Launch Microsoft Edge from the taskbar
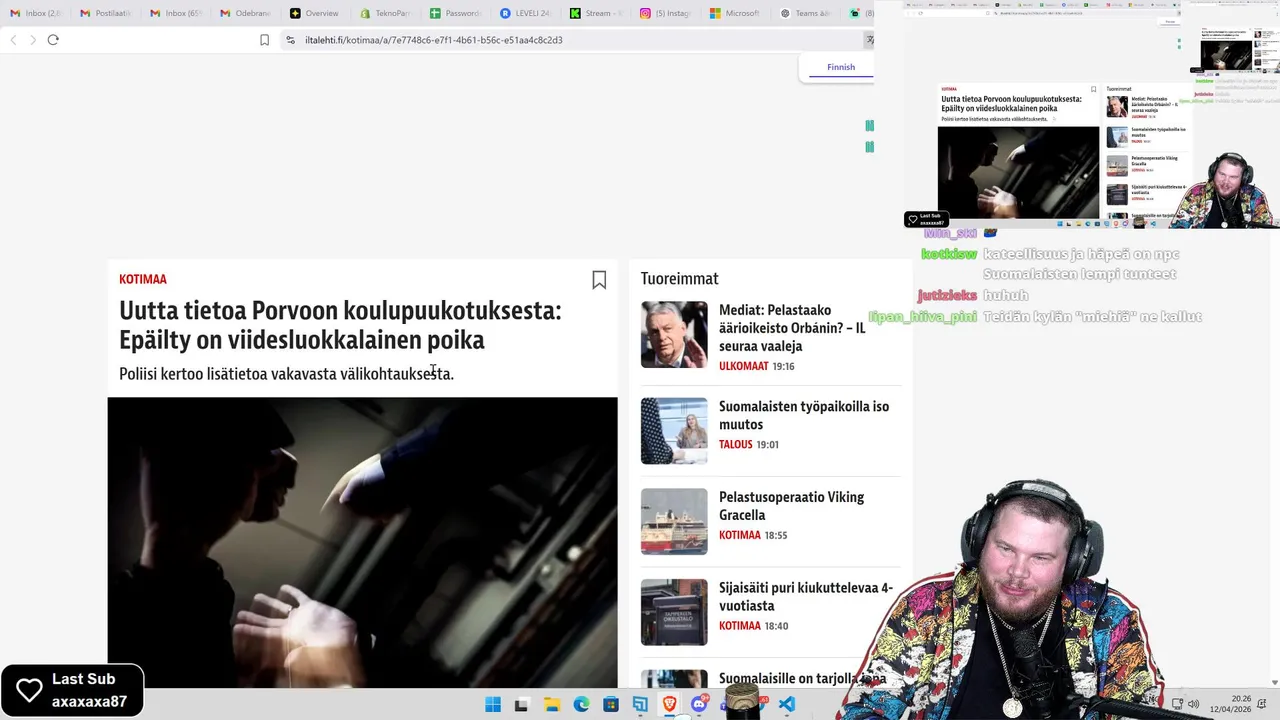1280x720 pixels. 581,704
